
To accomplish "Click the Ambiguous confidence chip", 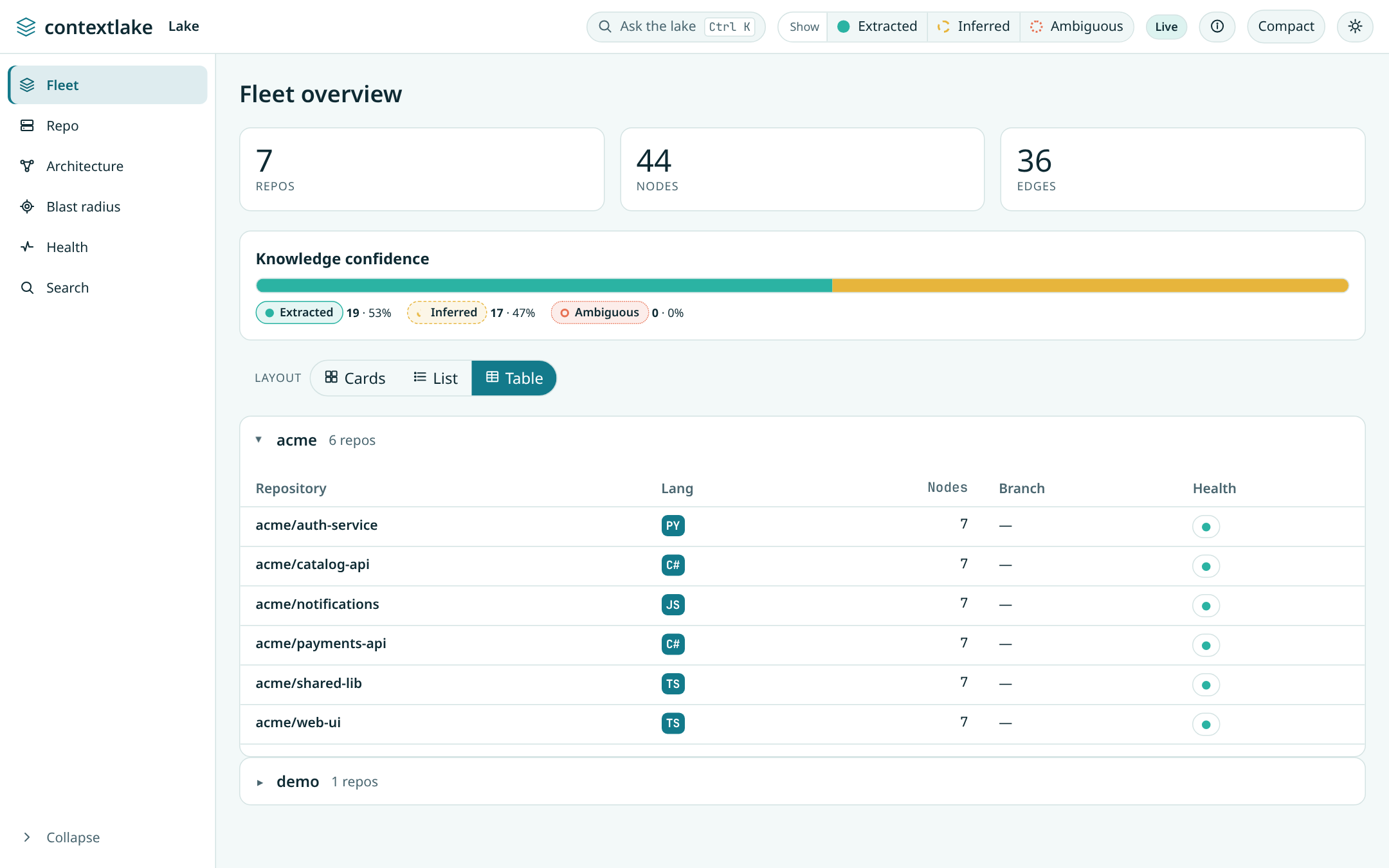I will [599, 312].
